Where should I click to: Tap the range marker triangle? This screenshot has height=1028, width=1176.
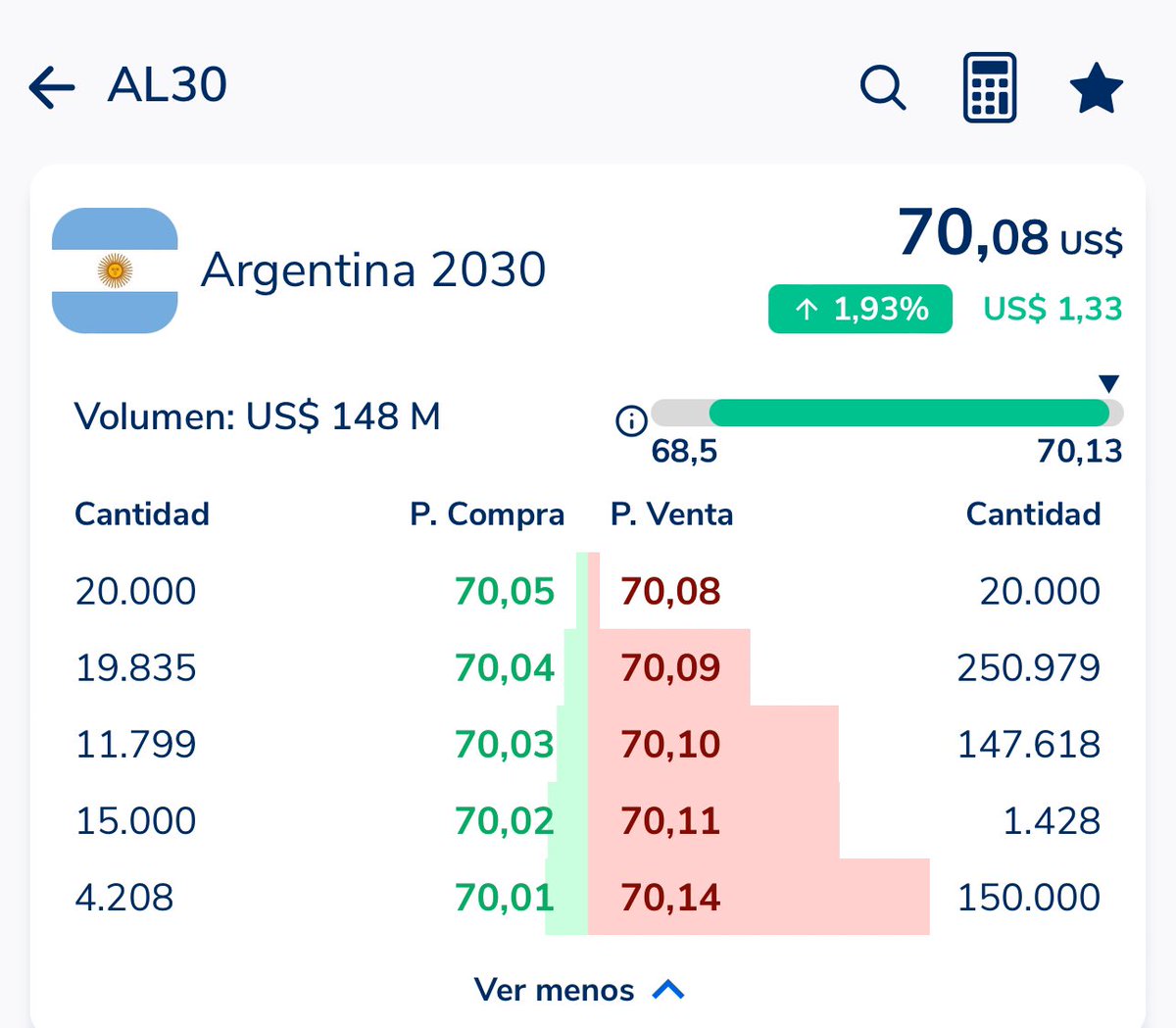click(x=1108, y=383)
